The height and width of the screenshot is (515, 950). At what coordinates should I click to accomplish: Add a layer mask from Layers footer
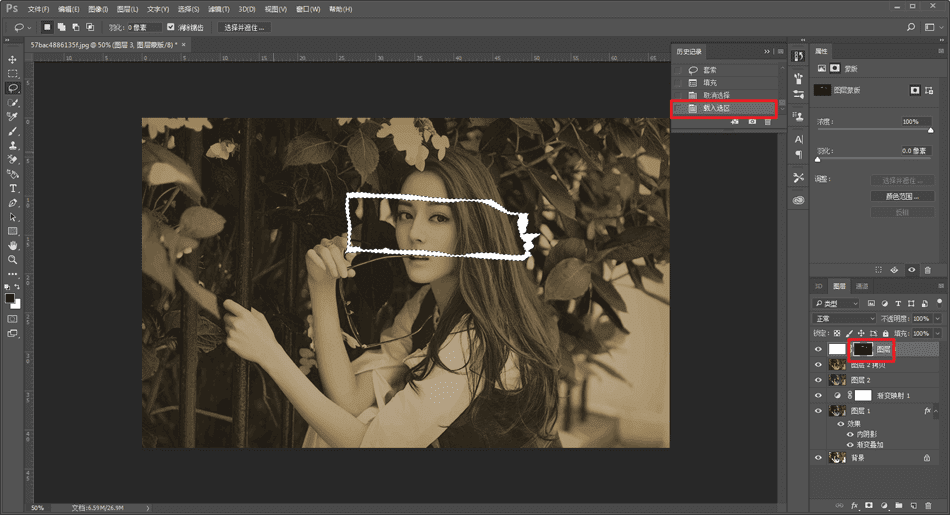click(868, 505)
